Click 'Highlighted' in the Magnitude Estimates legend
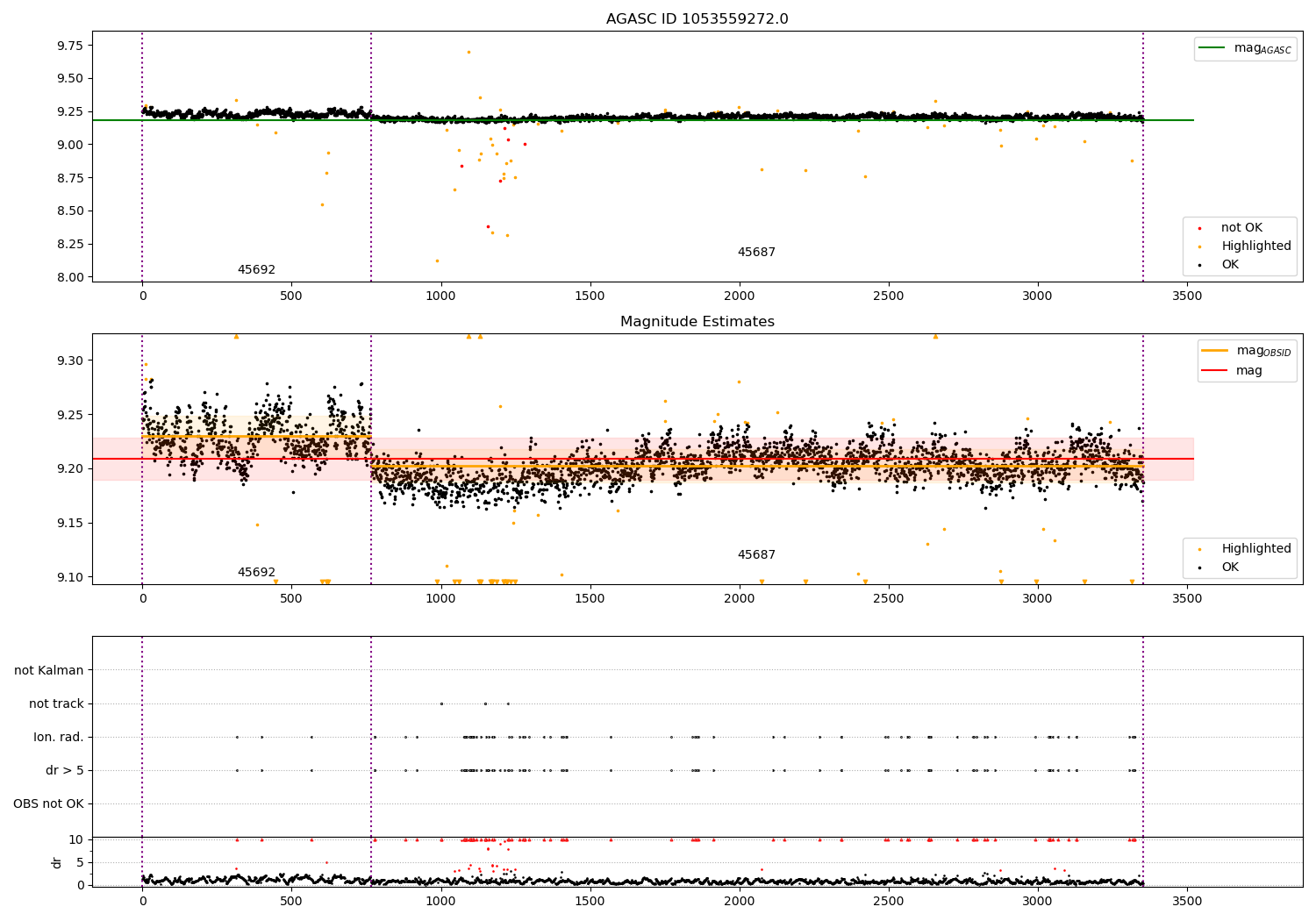 pyautogui.click(x=1256, y=549)
